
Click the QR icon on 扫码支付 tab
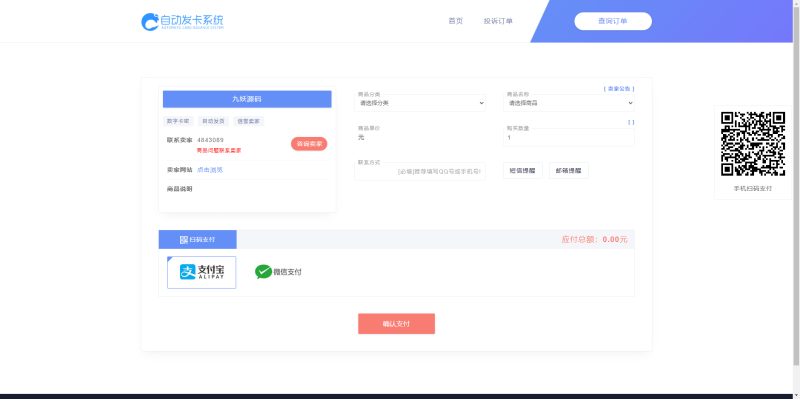point(184,240)
